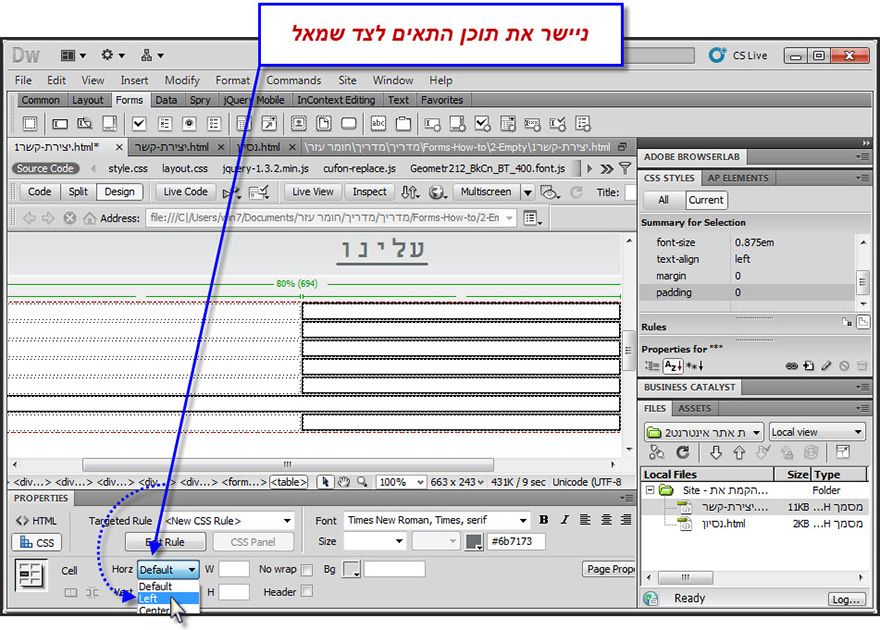Open the Targeted Rule dropdown
The width and height of the screenshot is (880, 630).
287,521
